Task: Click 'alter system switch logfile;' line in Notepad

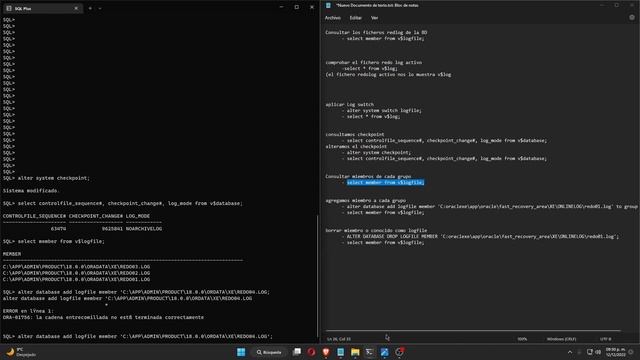Action: (x=384, y=110)
